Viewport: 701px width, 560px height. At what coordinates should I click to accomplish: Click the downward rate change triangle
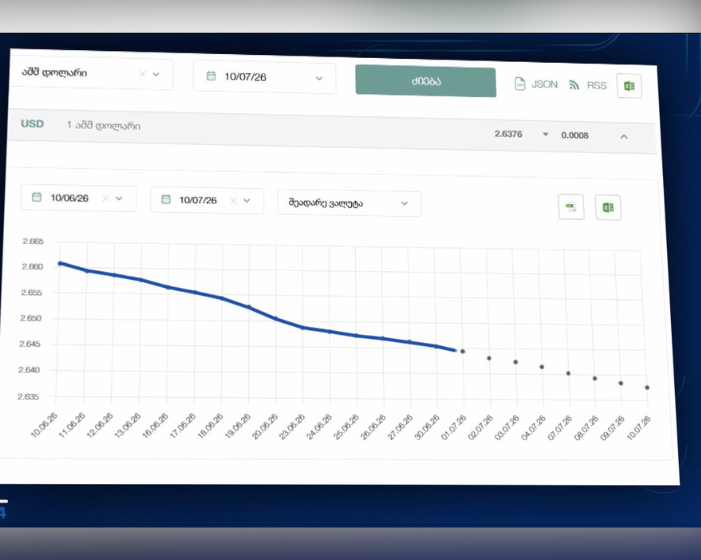pyautogui.click(x=545, y=134)
